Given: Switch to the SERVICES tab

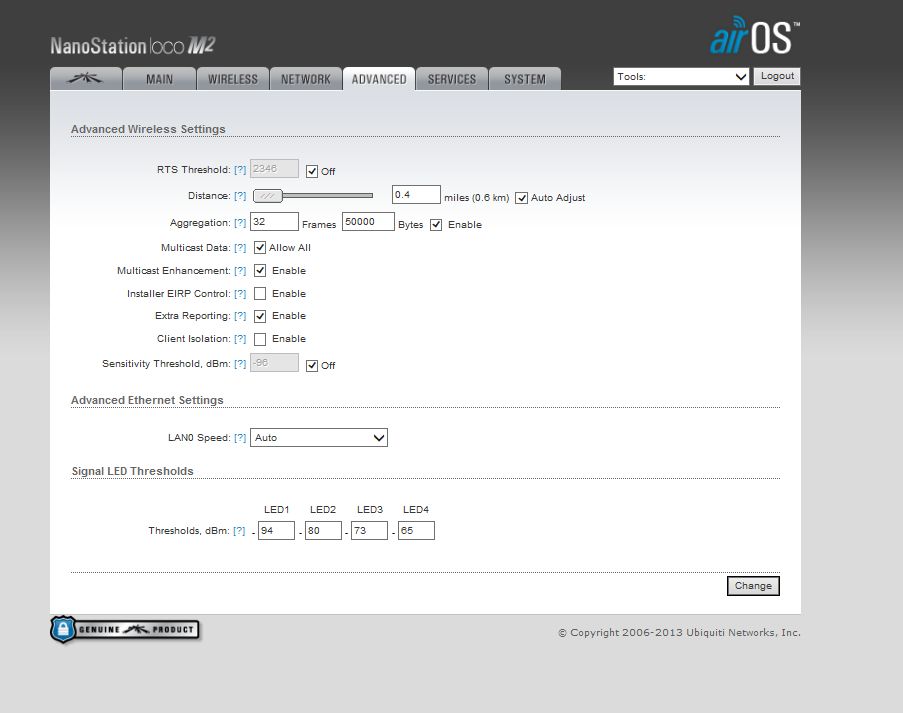Looking at the screenshot, I should [452, 79].
